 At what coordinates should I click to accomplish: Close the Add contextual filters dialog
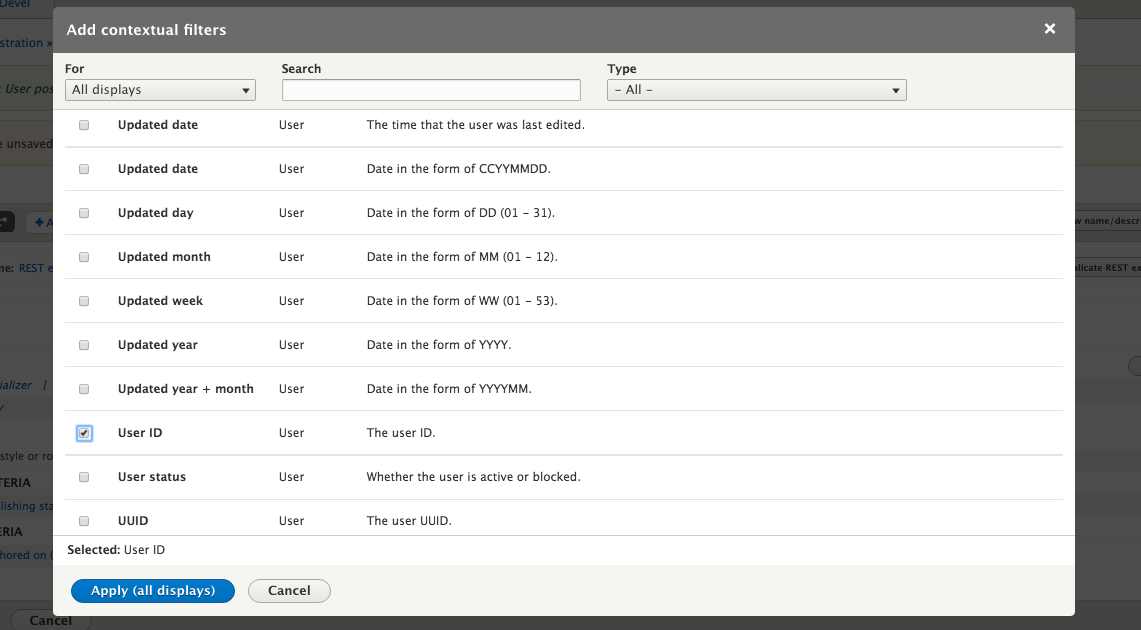[x=1049, y=29]
